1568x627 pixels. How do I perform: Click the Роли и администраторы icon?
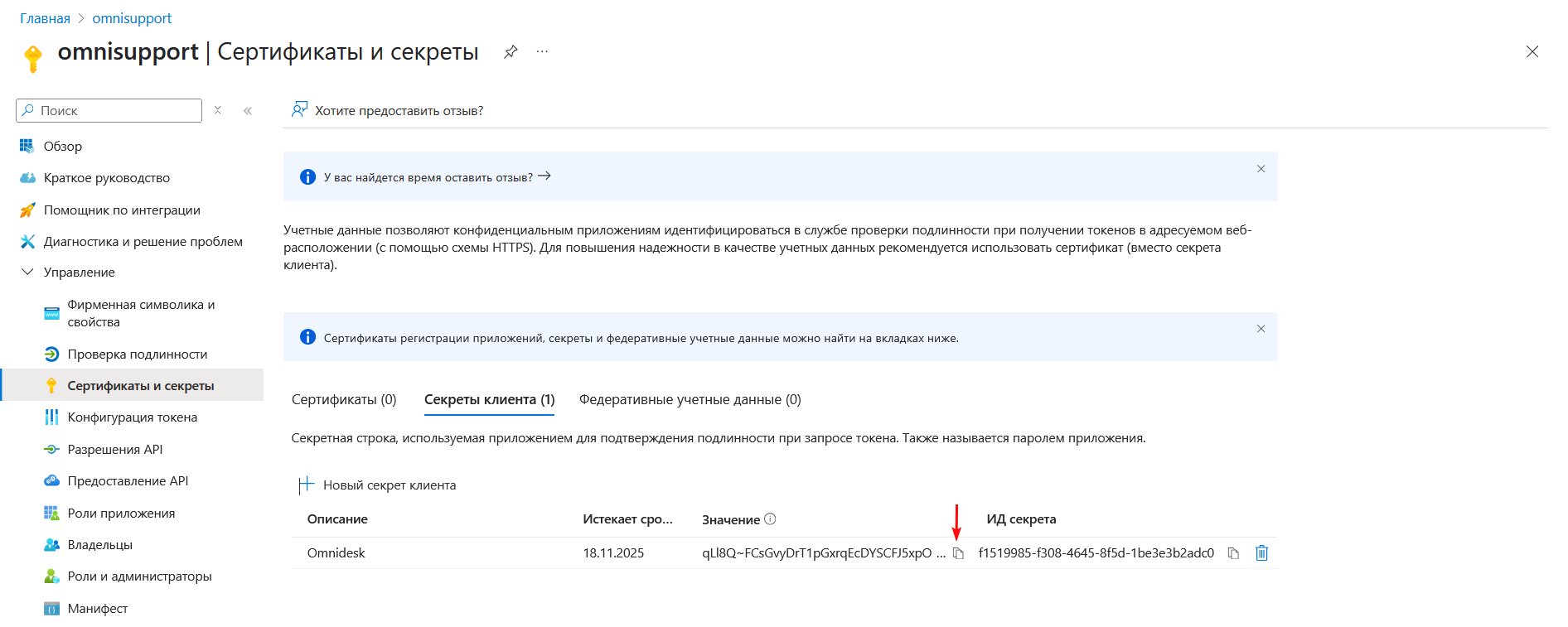point(51,576)
